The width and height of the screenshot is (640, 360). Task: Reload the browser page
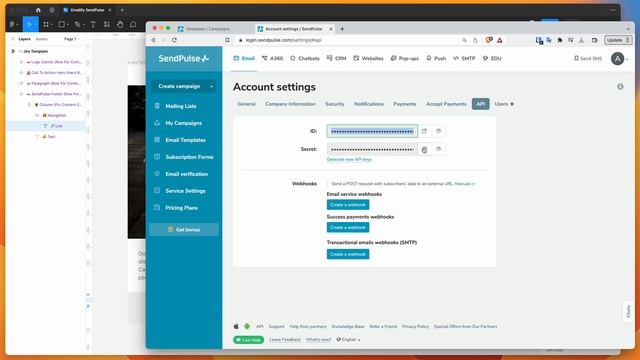coord(174,40)
